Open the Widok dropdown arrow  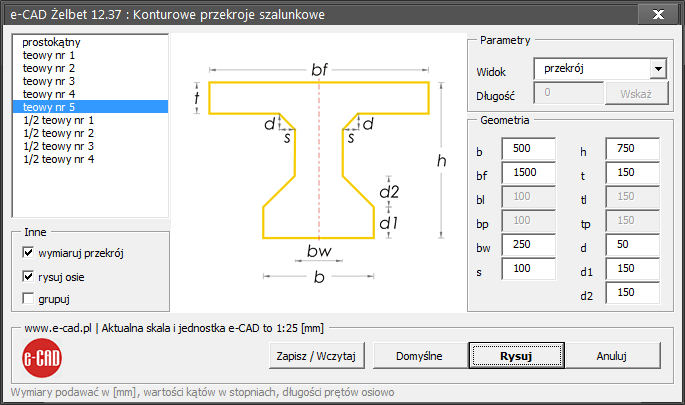(658, 69)
